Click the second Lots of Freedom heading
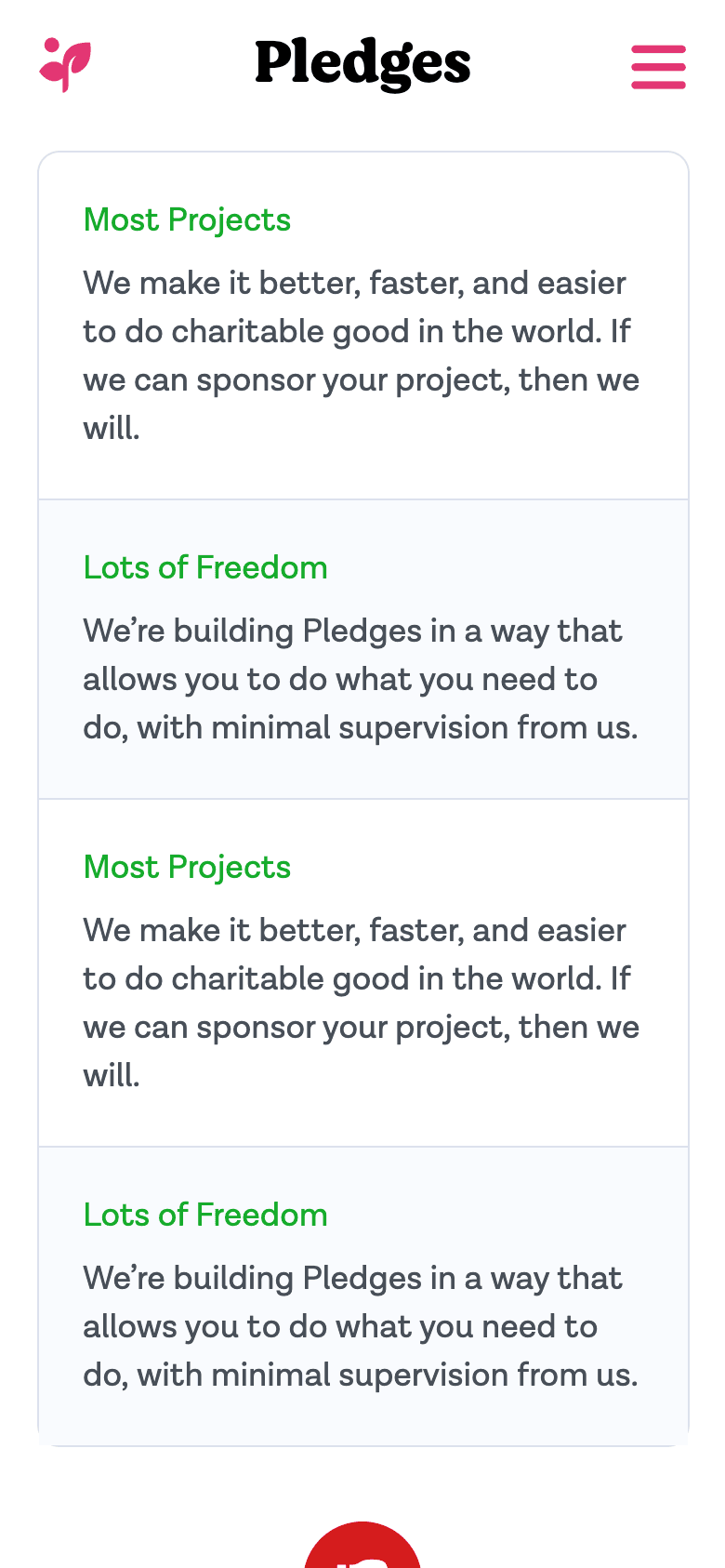This screenshot has width=725, height=1568. coord(205,1216)
